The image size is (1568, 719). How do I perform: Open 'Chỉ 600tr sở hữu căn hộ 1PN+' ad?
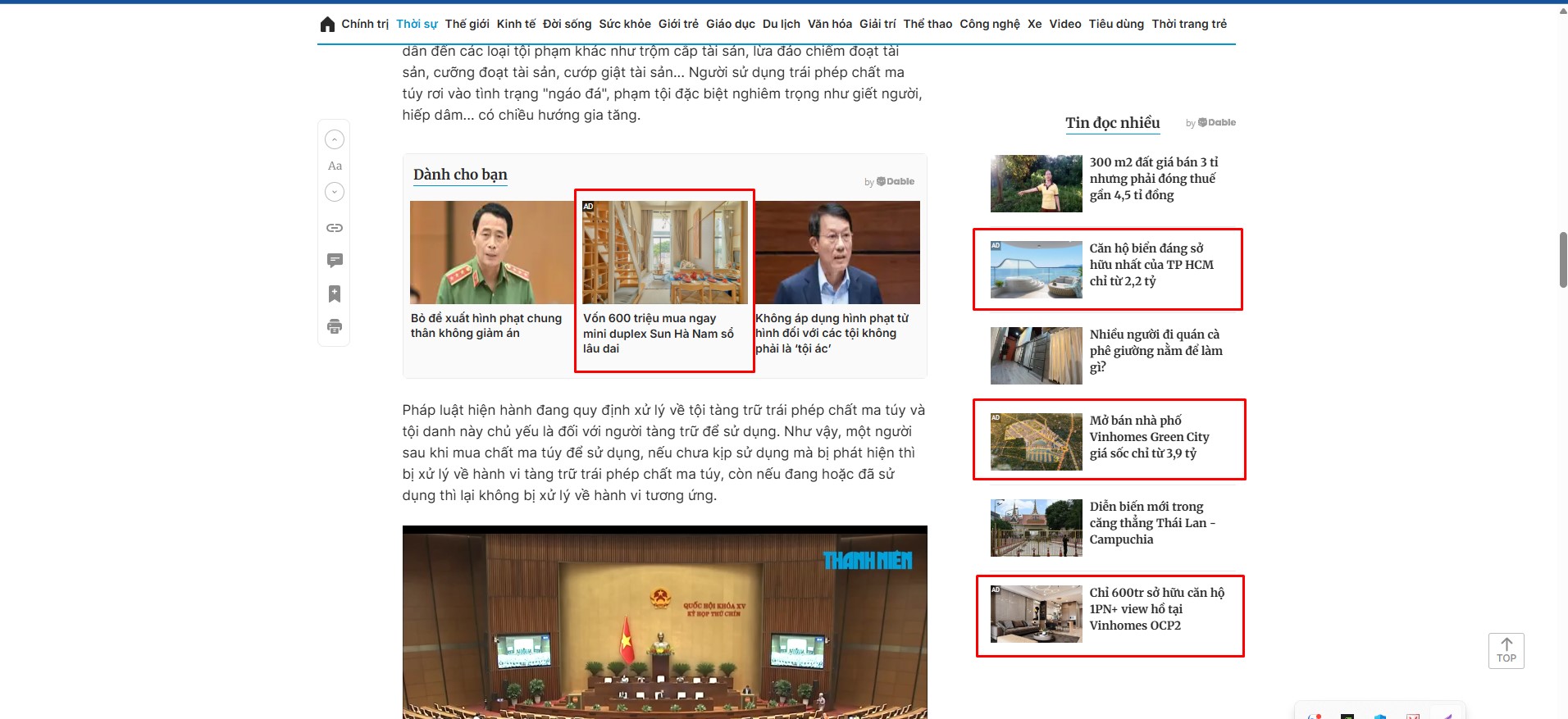tap(1156, 609)
